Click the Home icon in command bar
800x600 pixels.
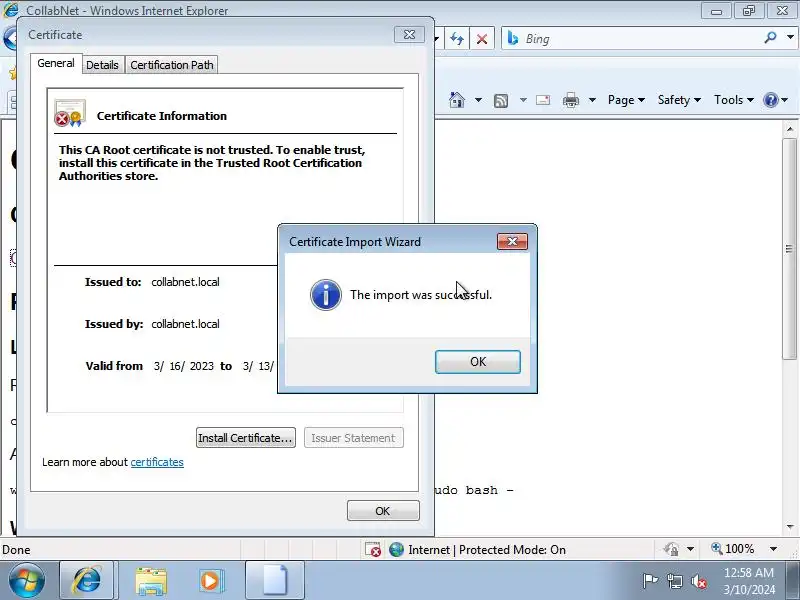(x=457, y=100)
